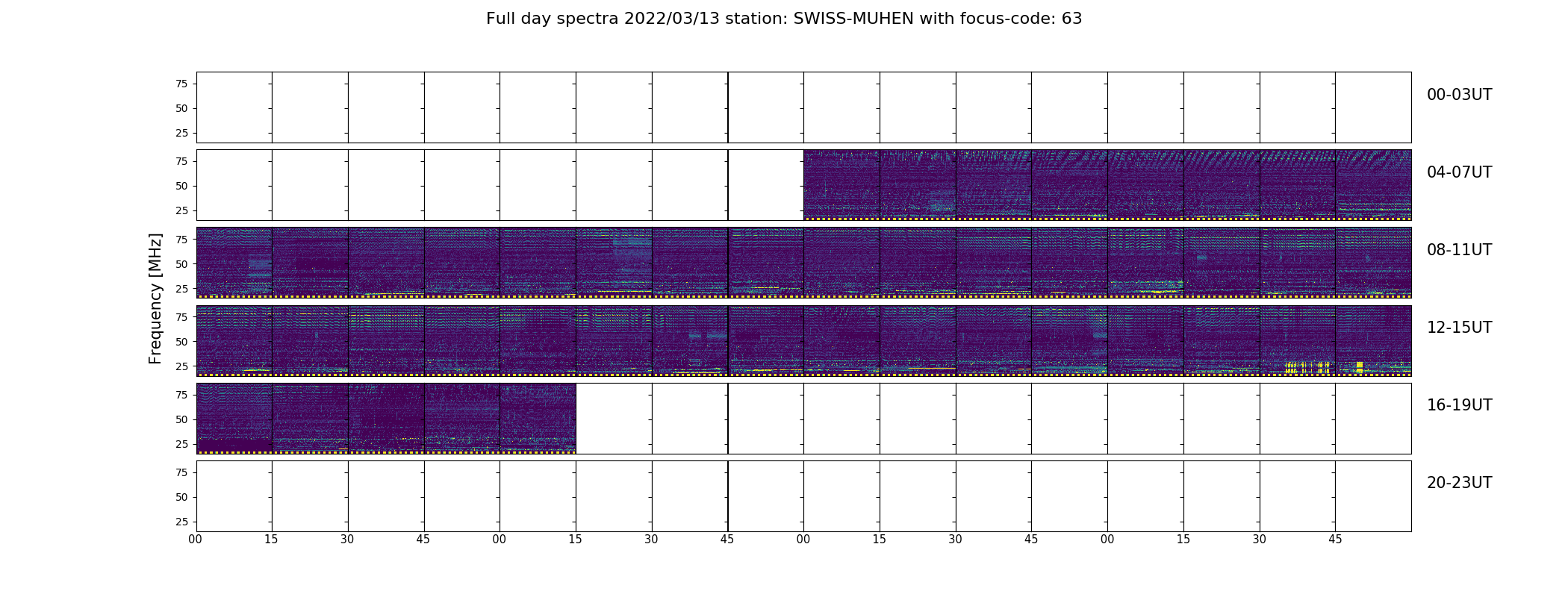Viewport: 1568px width, 597px height.
Task: Select the 00-03UT row label
Action: point(1459,95)
